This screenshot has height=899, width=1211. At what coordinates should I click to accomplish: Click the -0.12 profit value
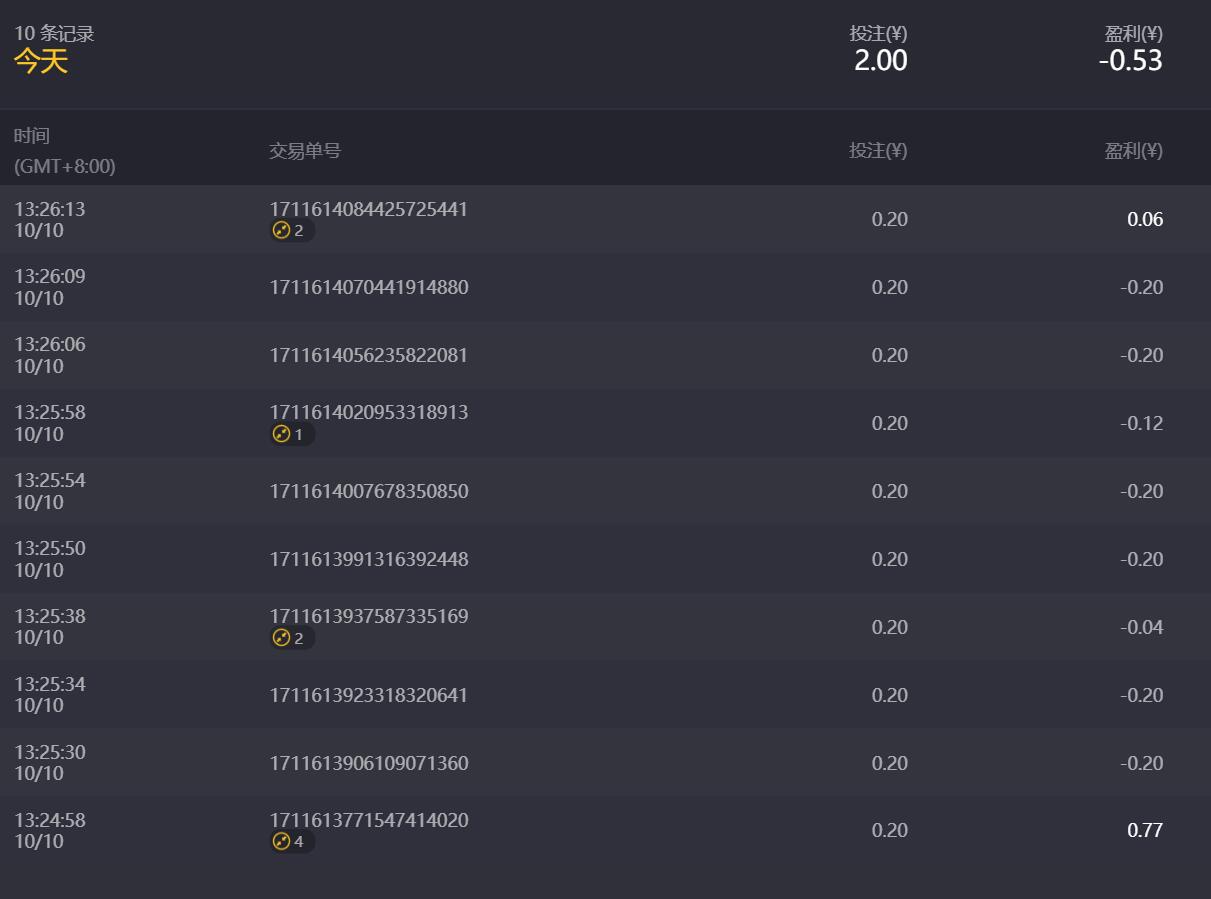(1141, 424)
